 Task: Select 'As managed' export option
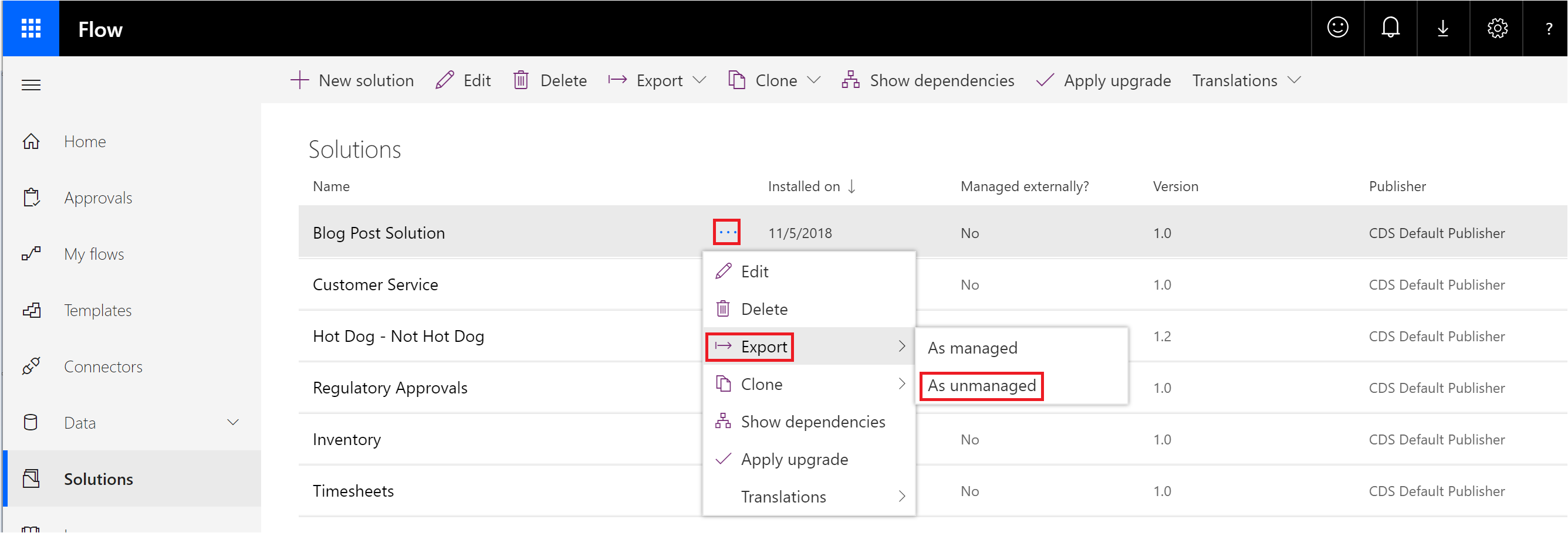[972, 348]
